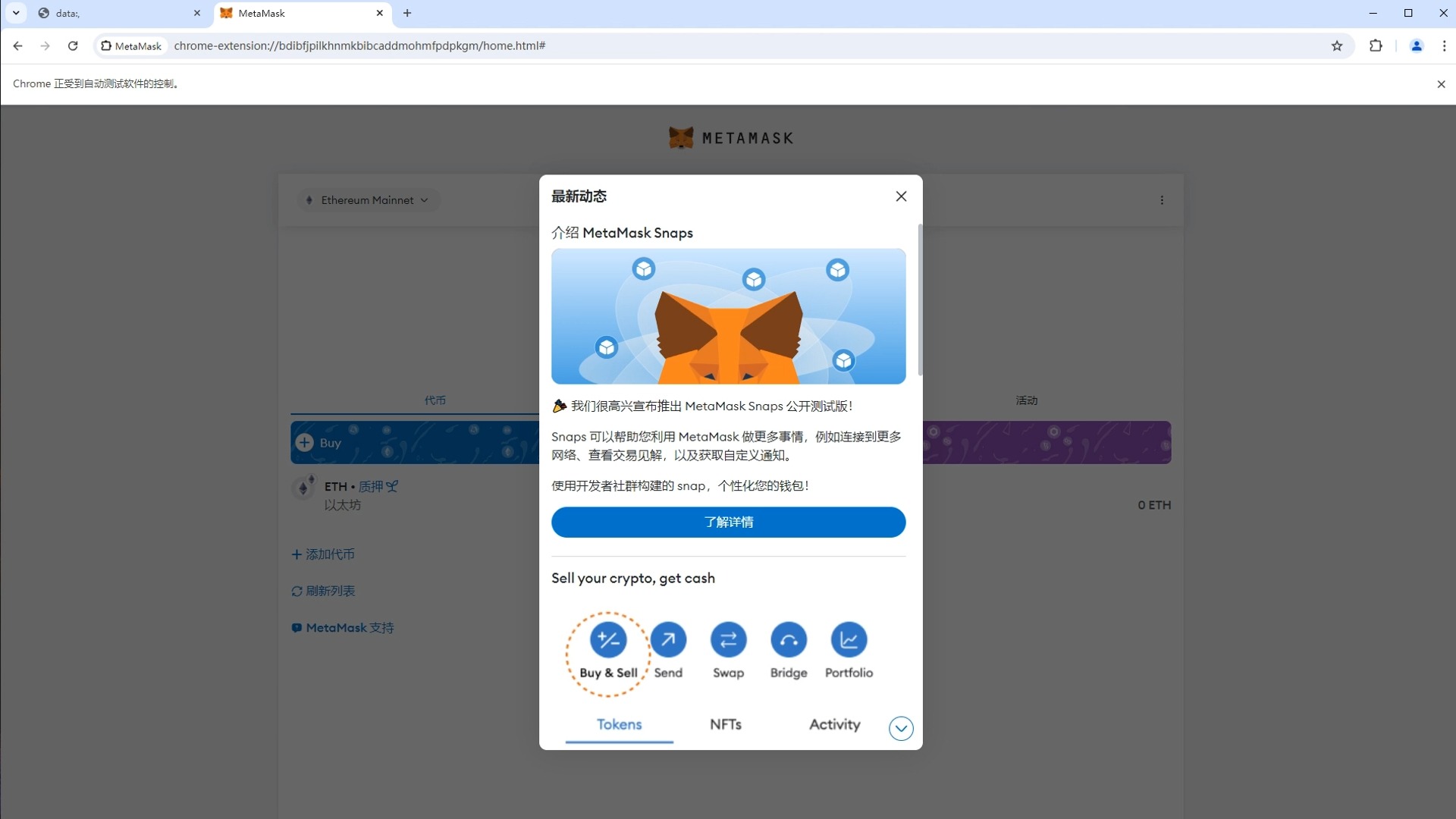
Task: Click the Buy & Sell icon
Action: click(608, 639)
